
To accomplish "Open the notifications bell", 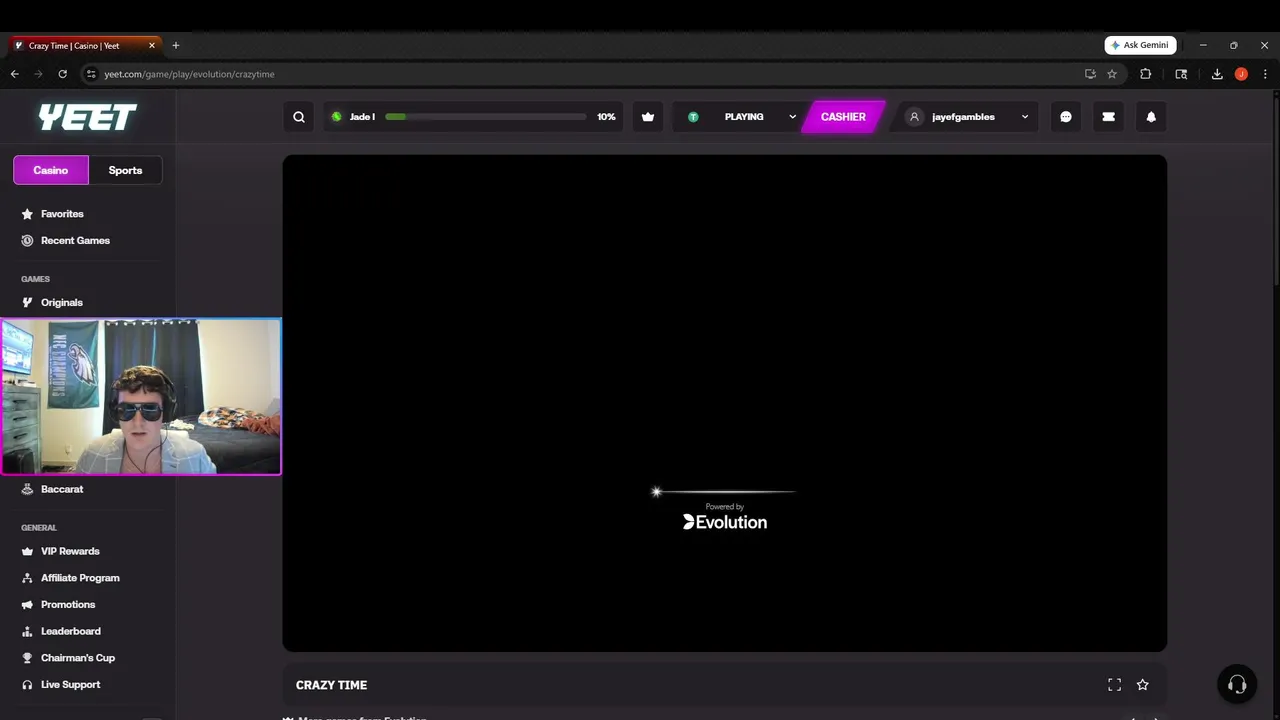I will coord(1151,117).
